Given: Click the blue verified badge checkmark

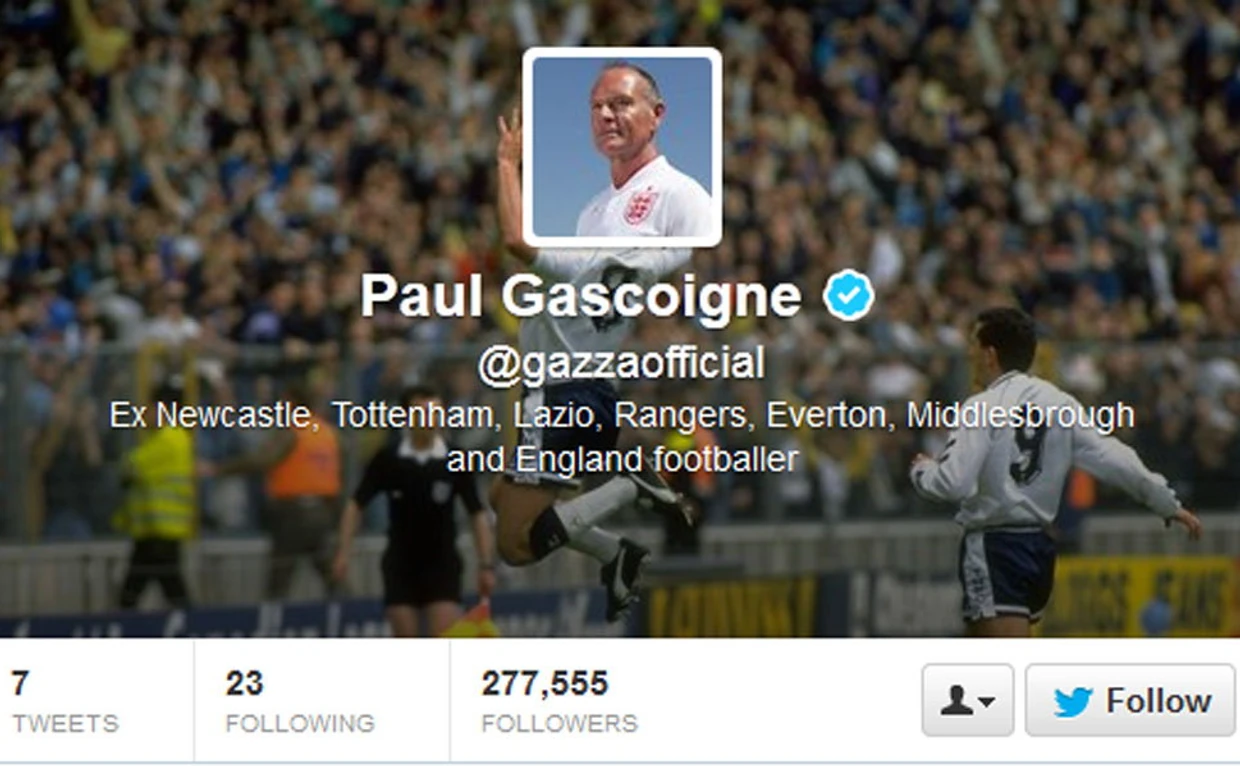Looking at the screenshot, I should pos(848,296).
